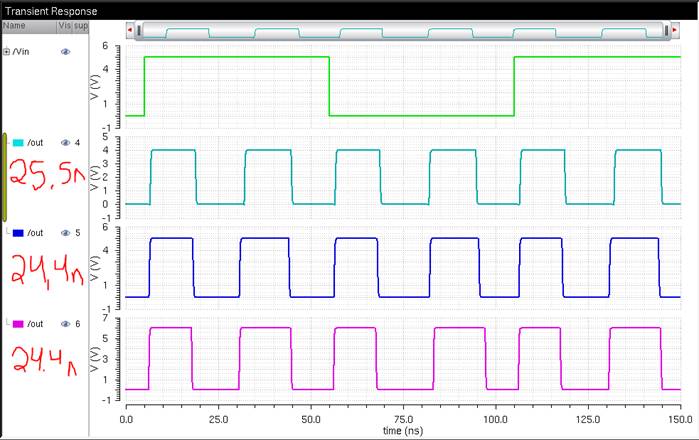The image size is (699, 440).
Task: Click left red arrow on overview scrollbar
Action: 130,32
